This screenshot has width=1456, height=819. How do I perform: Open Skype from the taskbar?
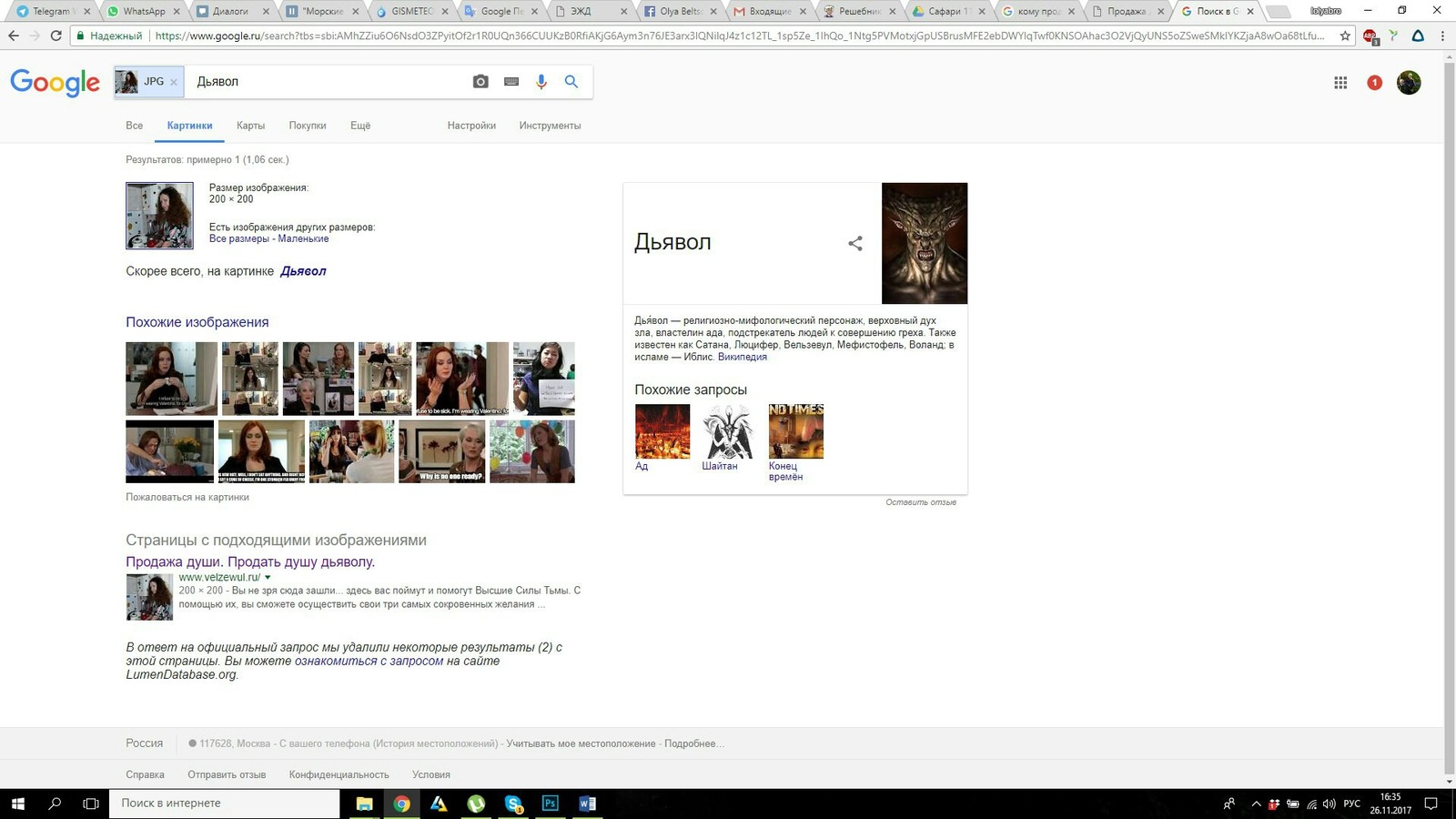point(513,804)
